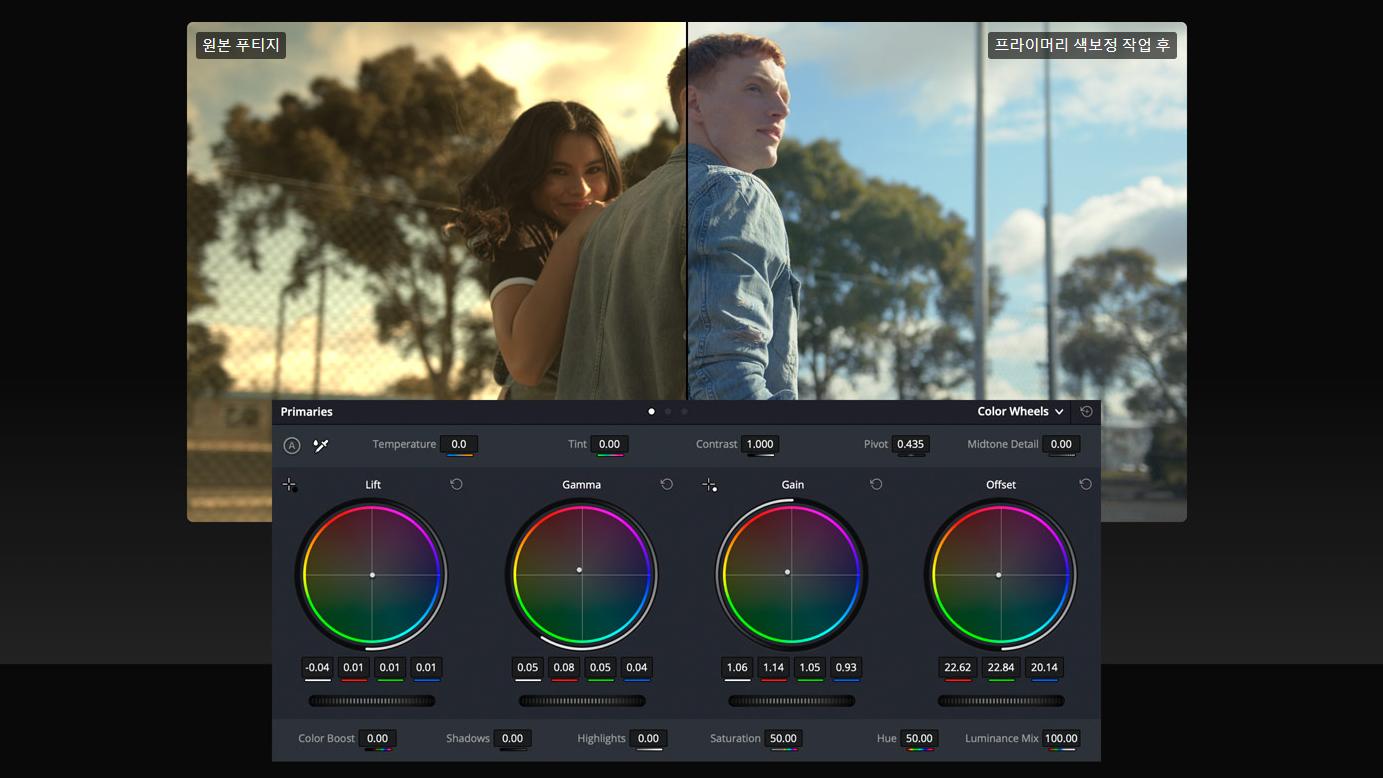
Task: Click the Midtone Detail label
Action: tap(1003, 444)
